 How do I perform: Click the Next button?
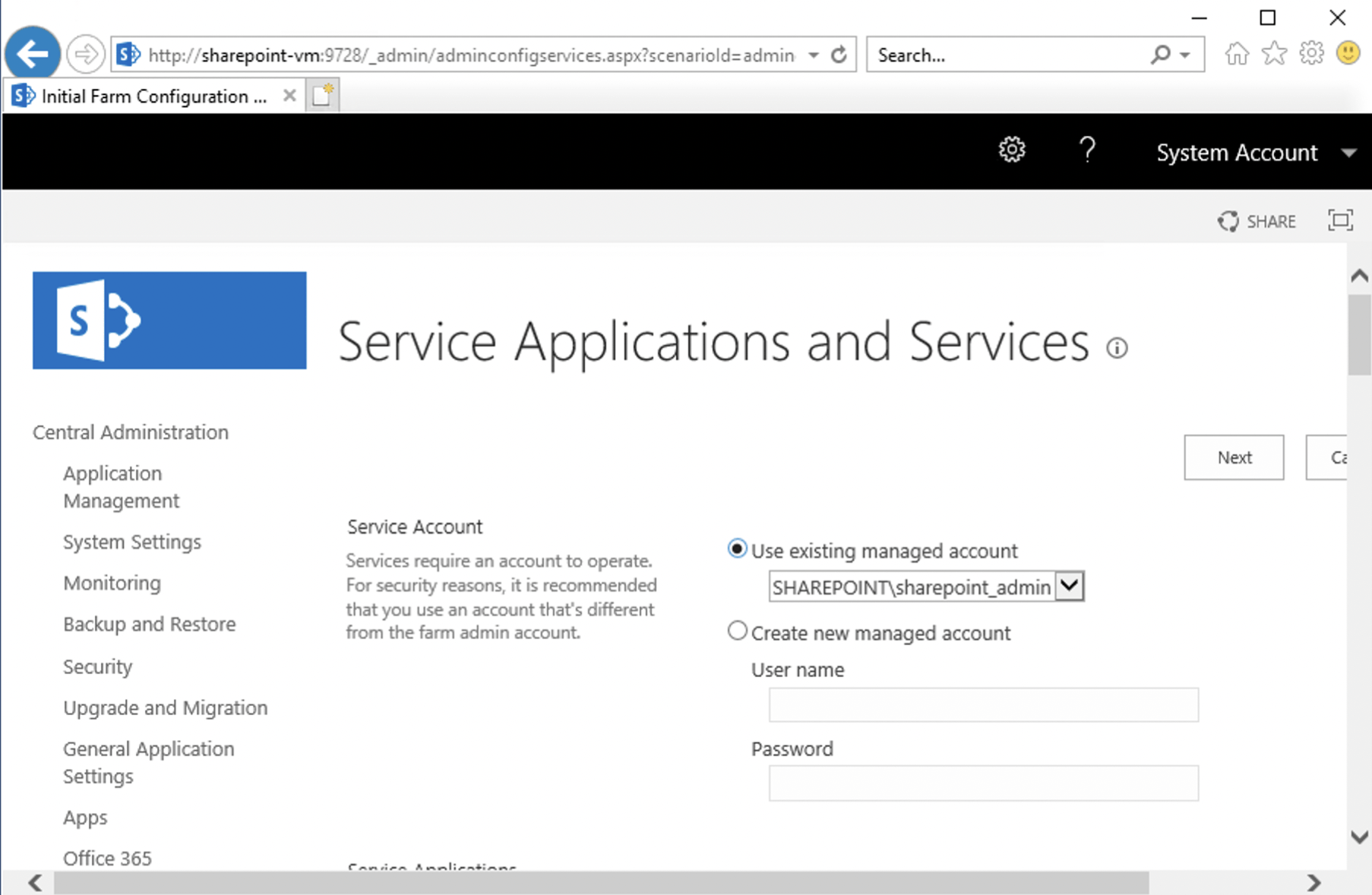[x=1234, y=457]
